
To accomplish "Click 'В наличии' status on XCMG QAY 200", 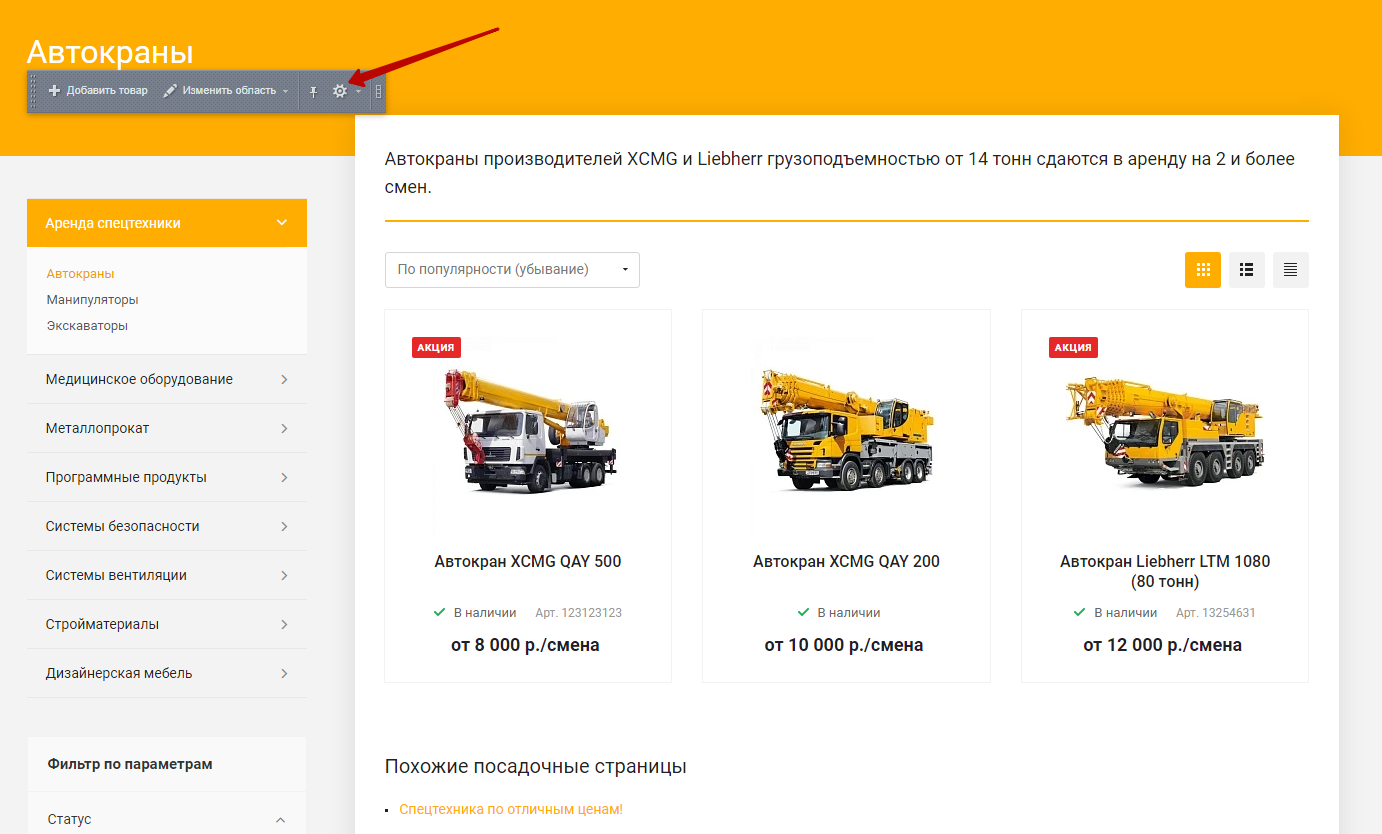I will point(839,613).
